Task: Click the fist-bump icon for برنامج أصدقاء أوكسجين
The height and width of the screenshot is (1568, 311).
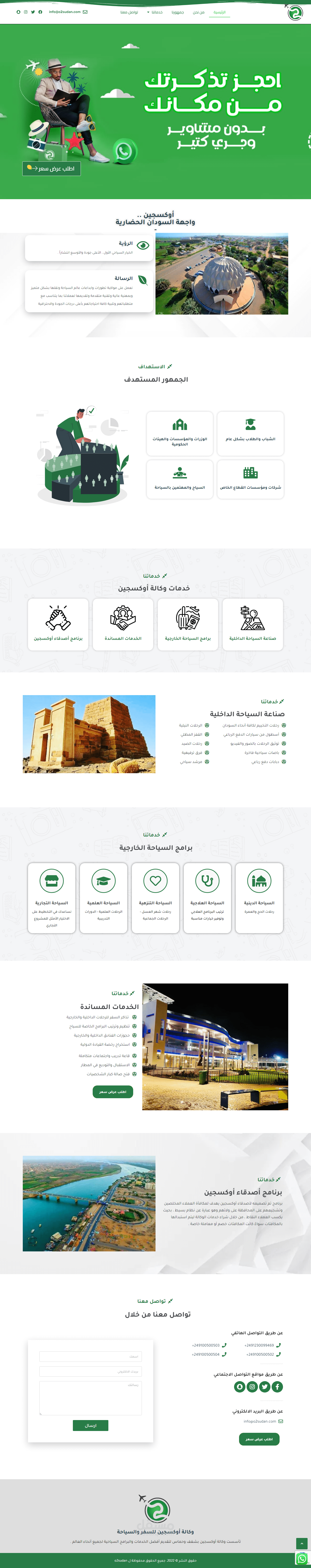Action: coord(58,618)
